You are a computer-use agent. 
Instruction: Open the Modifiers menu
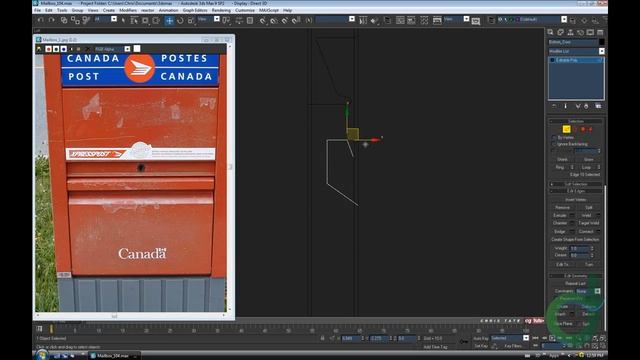128,10
